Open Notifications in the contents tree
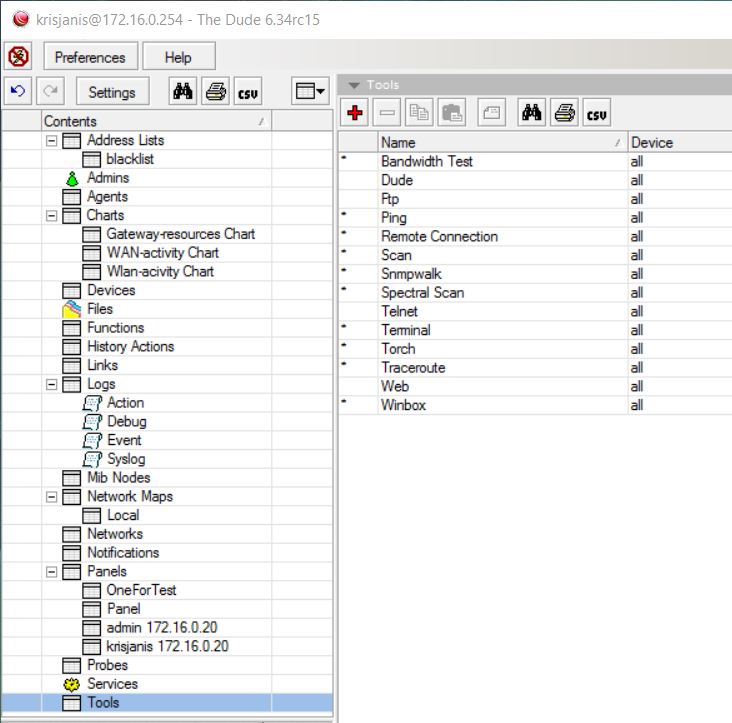This screenshot has width=732, height=723. [x=123, y=553]
